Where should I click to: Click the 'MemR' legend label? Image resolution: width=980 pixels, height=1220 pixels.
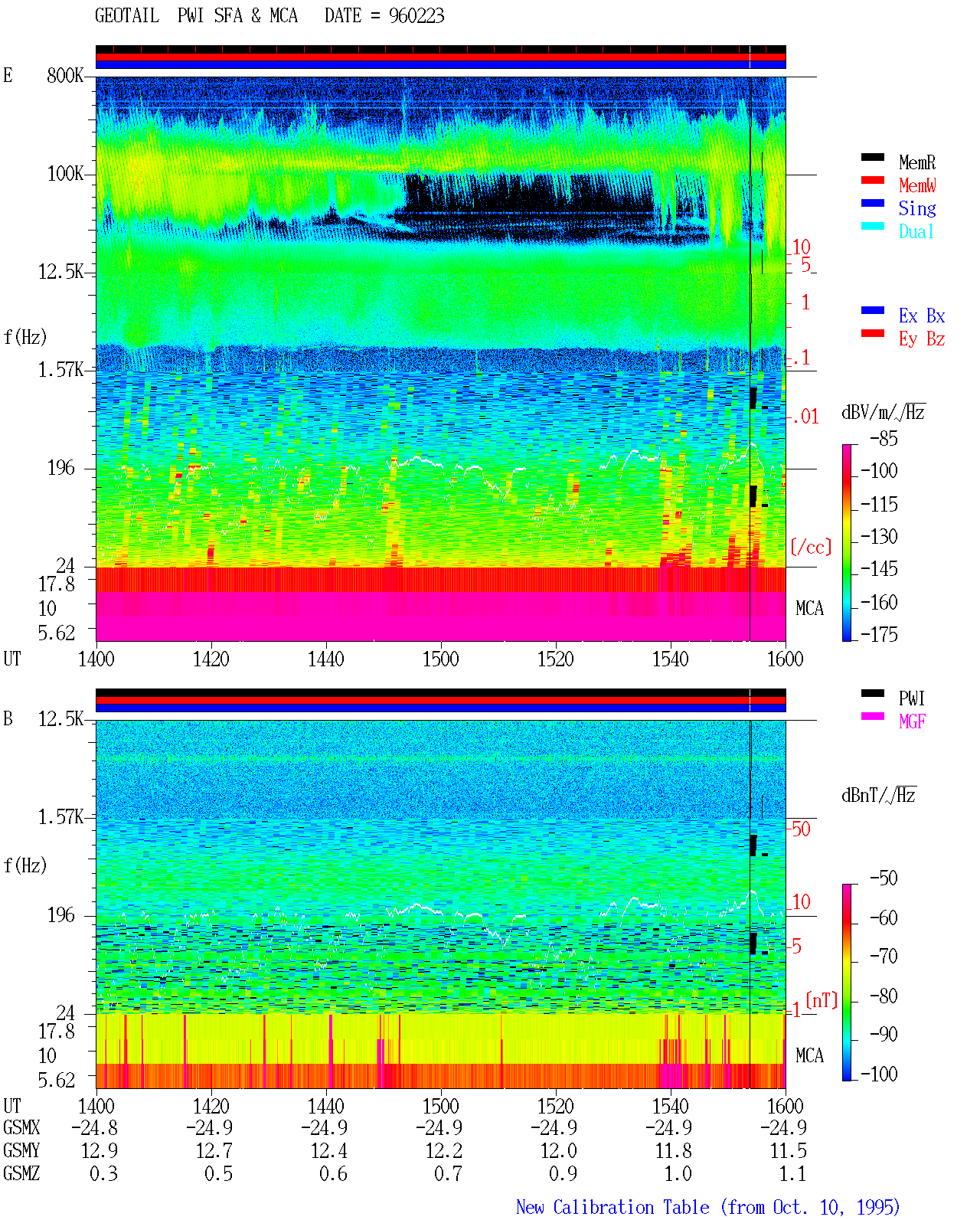point(917,162)
